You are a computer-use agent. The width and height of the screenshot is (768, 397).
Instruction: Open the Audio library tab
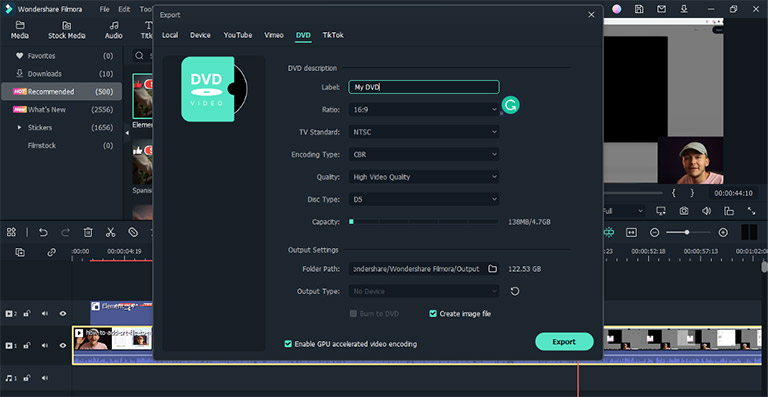pyautogui.click(x=114, y=30)
